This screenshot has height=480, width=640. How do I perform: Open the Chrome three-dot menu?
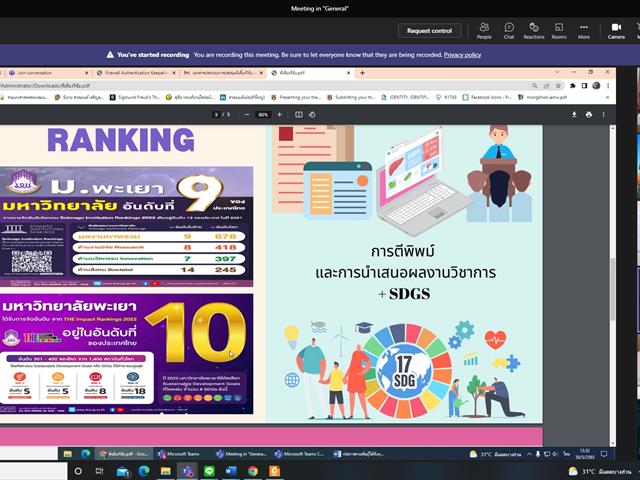pyautogui.click(x=608, y=86)
